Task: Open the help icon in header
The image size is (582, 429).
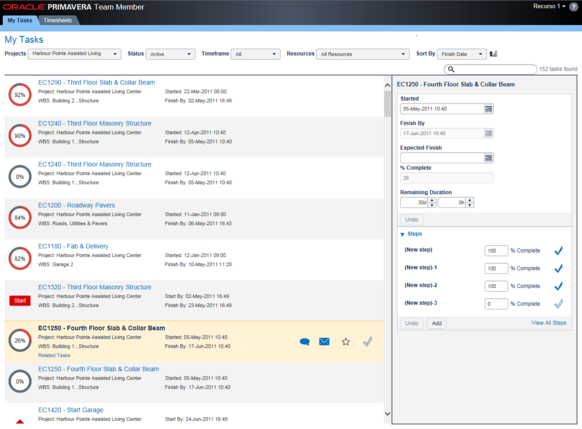Action: coord(574,7)
